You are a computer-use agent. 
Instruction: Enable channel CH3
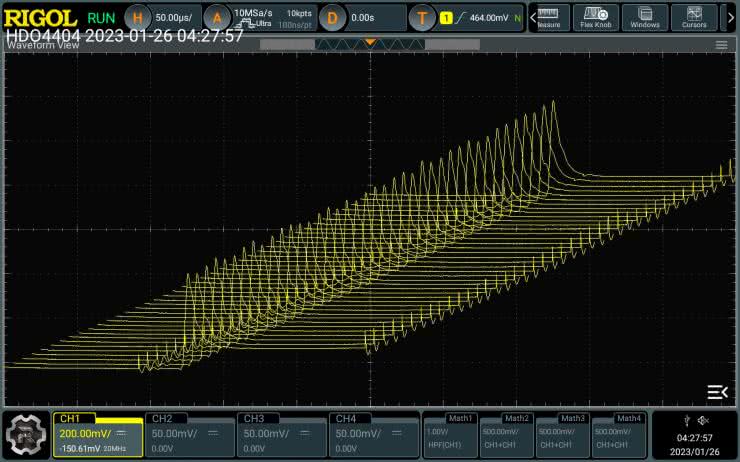point(281,435)
